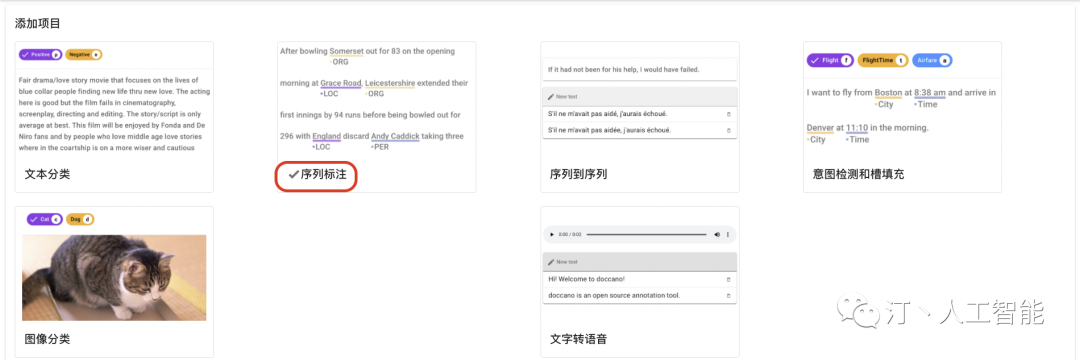The height and width of the screenshot is (360, 1080).
Task: Mute the audio player volume speaker icon
Action: (x=717, y=235)
